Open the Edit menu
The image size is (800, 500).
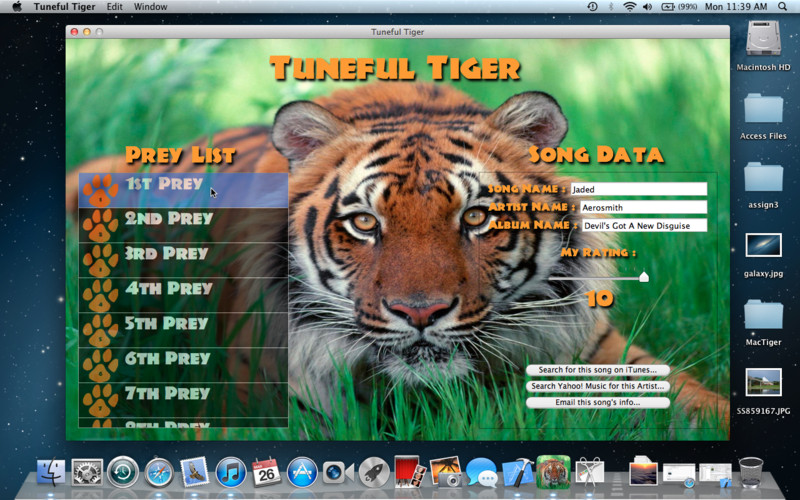tap(114, 7)
